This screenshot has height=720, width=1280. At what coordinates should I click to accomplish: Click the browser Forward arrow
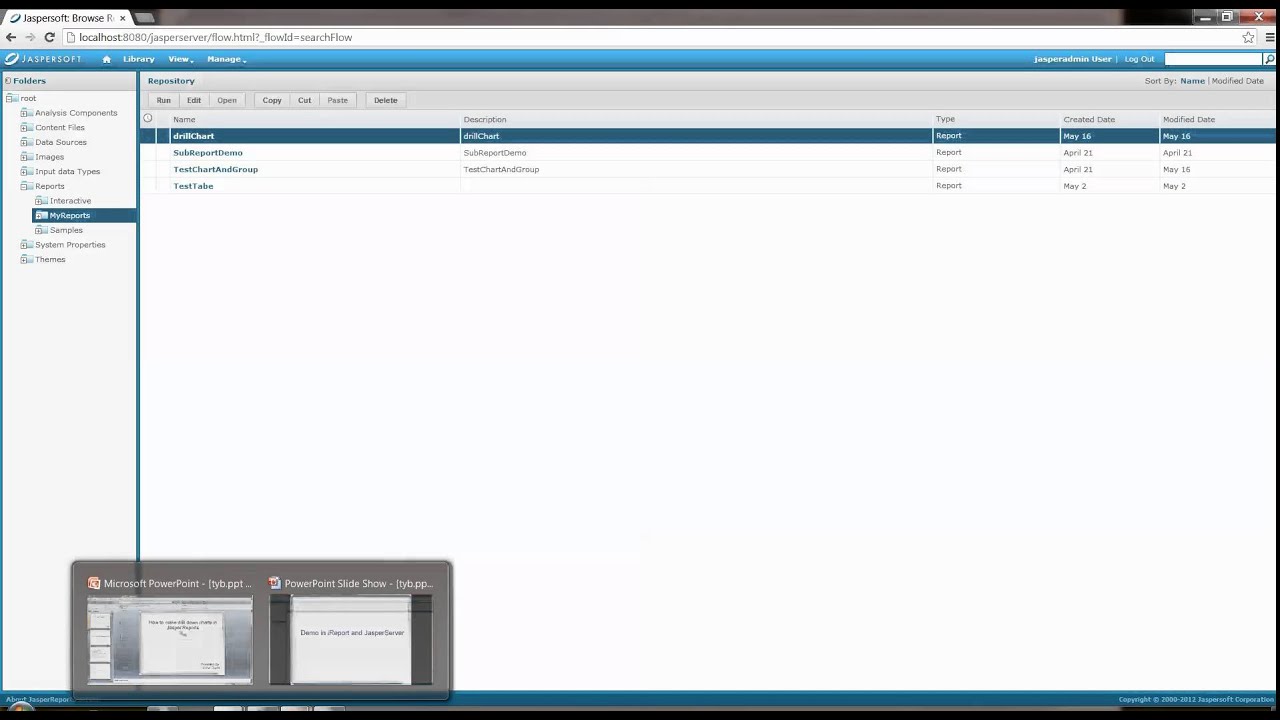click(x=30, y=37)
